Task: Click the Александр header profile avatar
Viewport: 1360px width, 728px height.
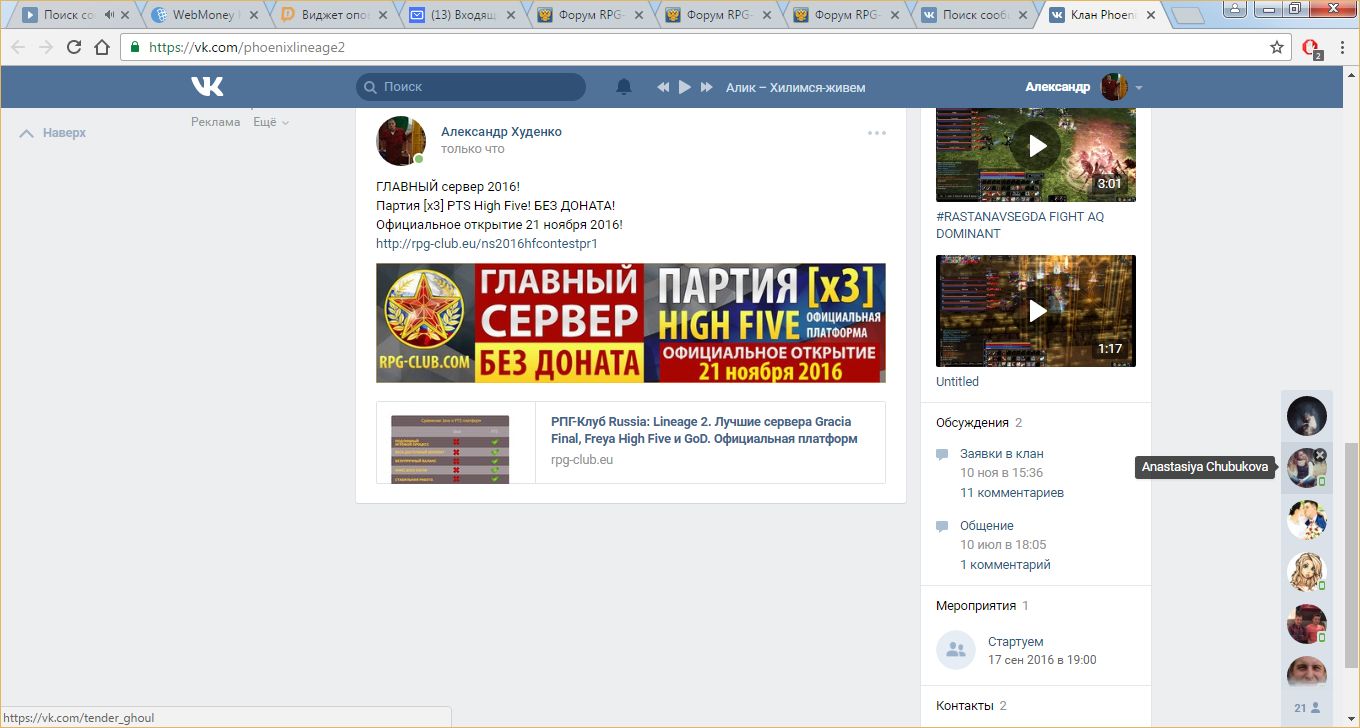Action: [1114, 87]
